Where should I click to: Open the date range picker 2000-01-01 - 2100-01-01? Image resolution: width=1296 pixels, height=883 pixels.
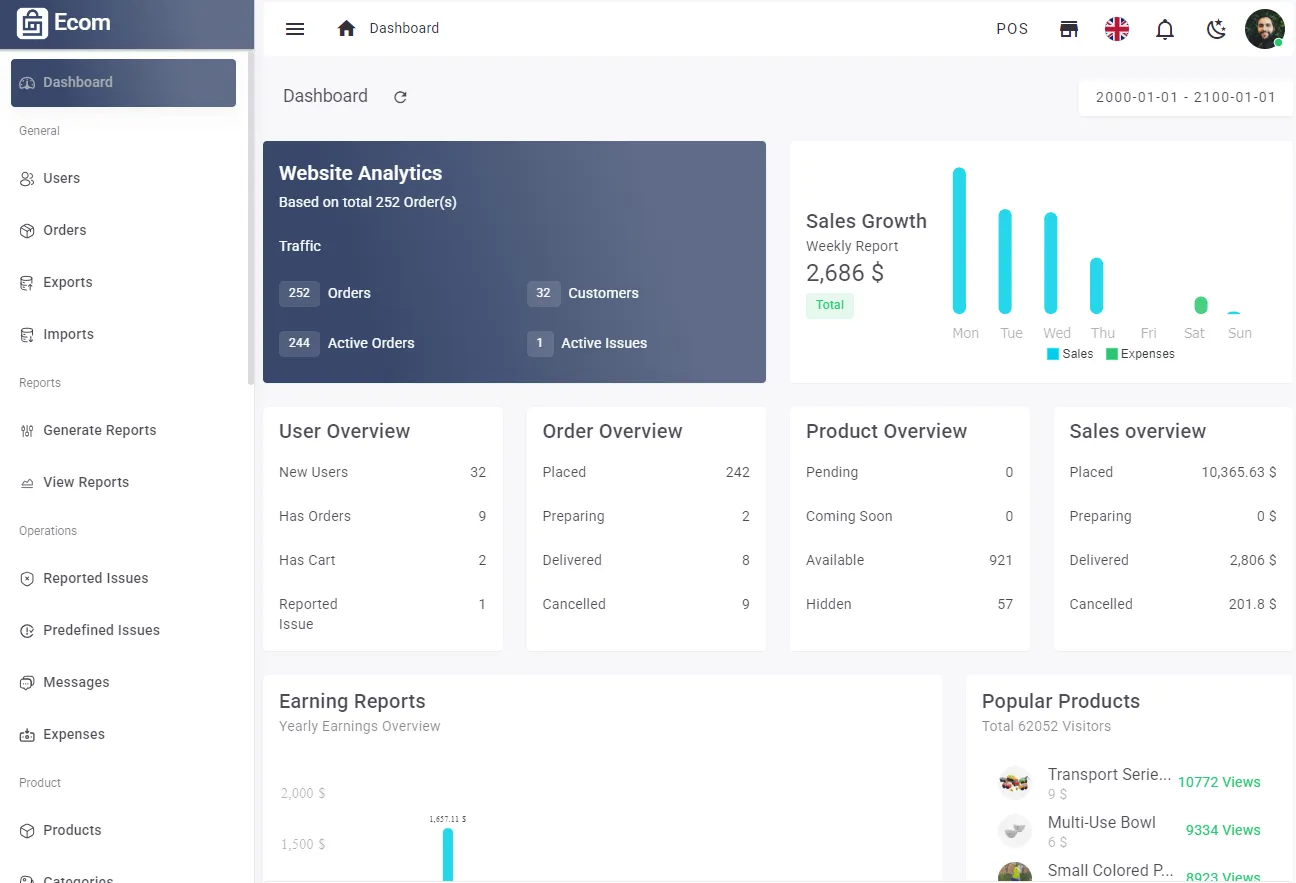[x=1185, y=98]
